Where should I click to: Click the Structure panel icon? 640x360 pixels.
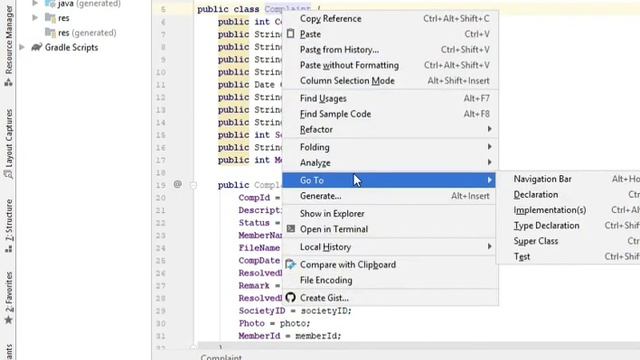8,249
